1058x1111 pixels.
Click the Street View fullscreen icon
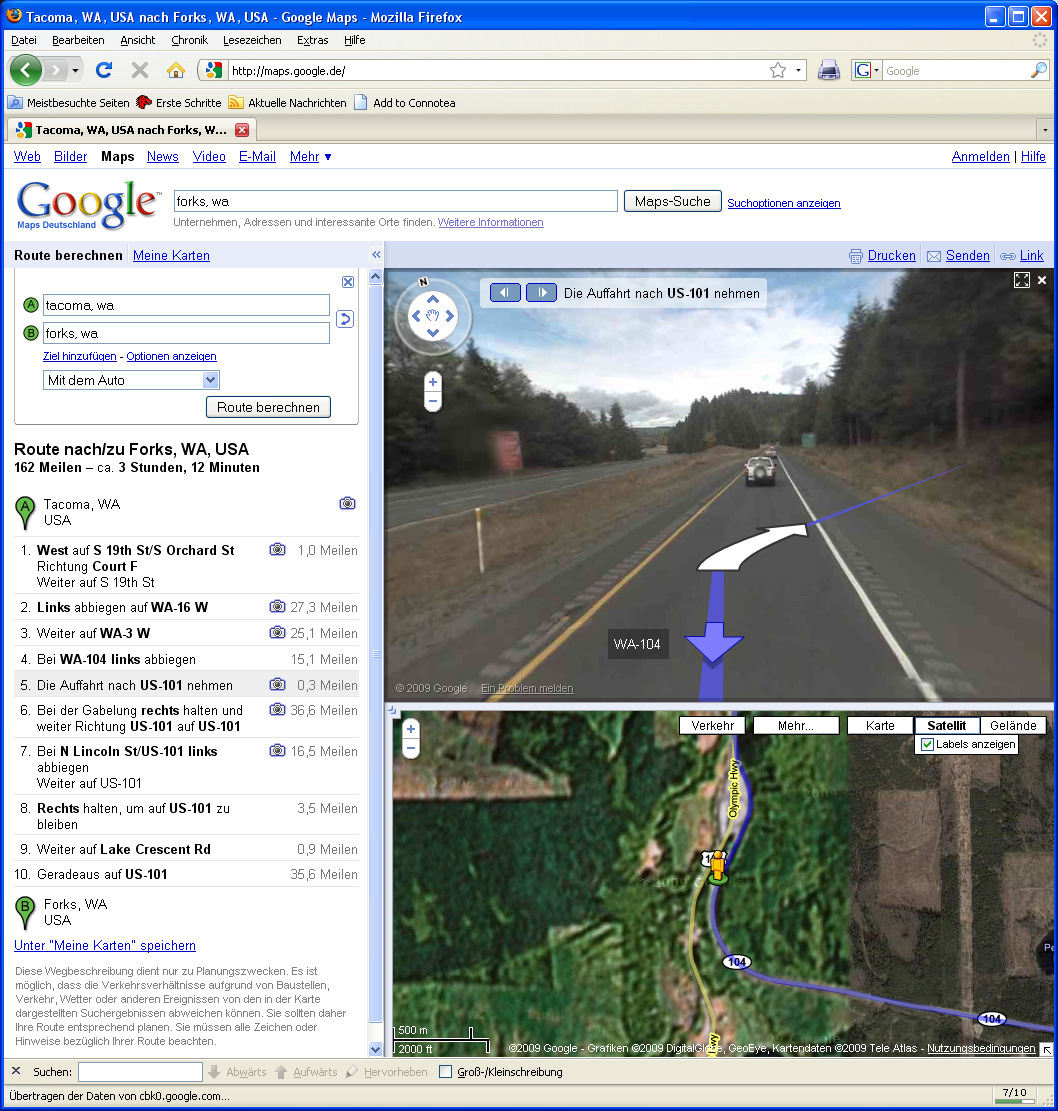pos(1021,280)
